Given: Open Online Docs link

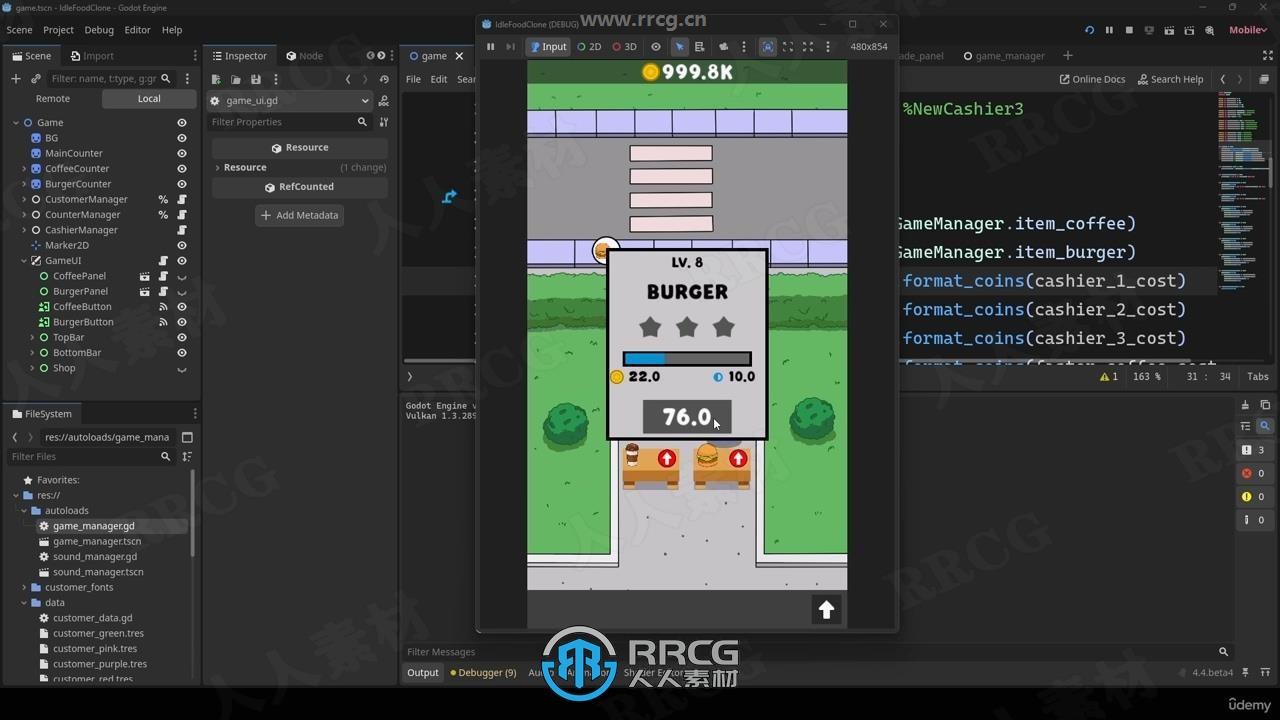Looking at the screenshot, I should pos(1092,79).
